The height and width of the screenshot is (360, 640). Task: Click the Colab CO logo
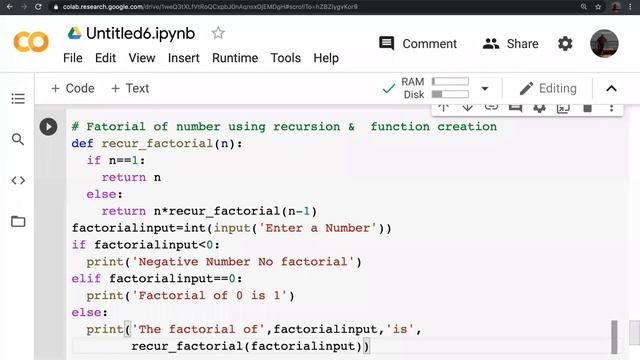coord(31,42)
